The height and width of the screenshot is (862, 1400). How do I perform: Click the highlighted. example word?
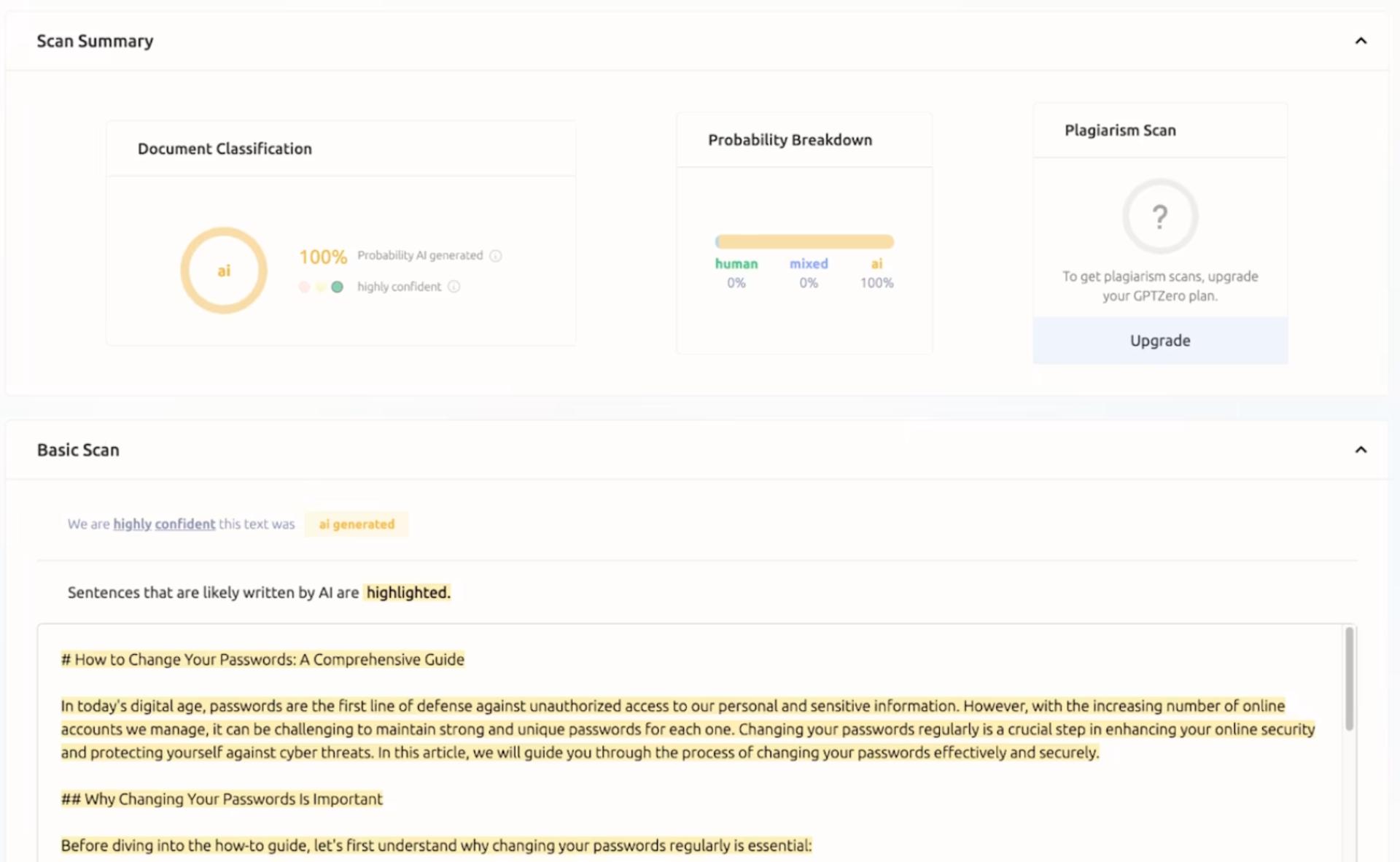click(x=408, y=592)
